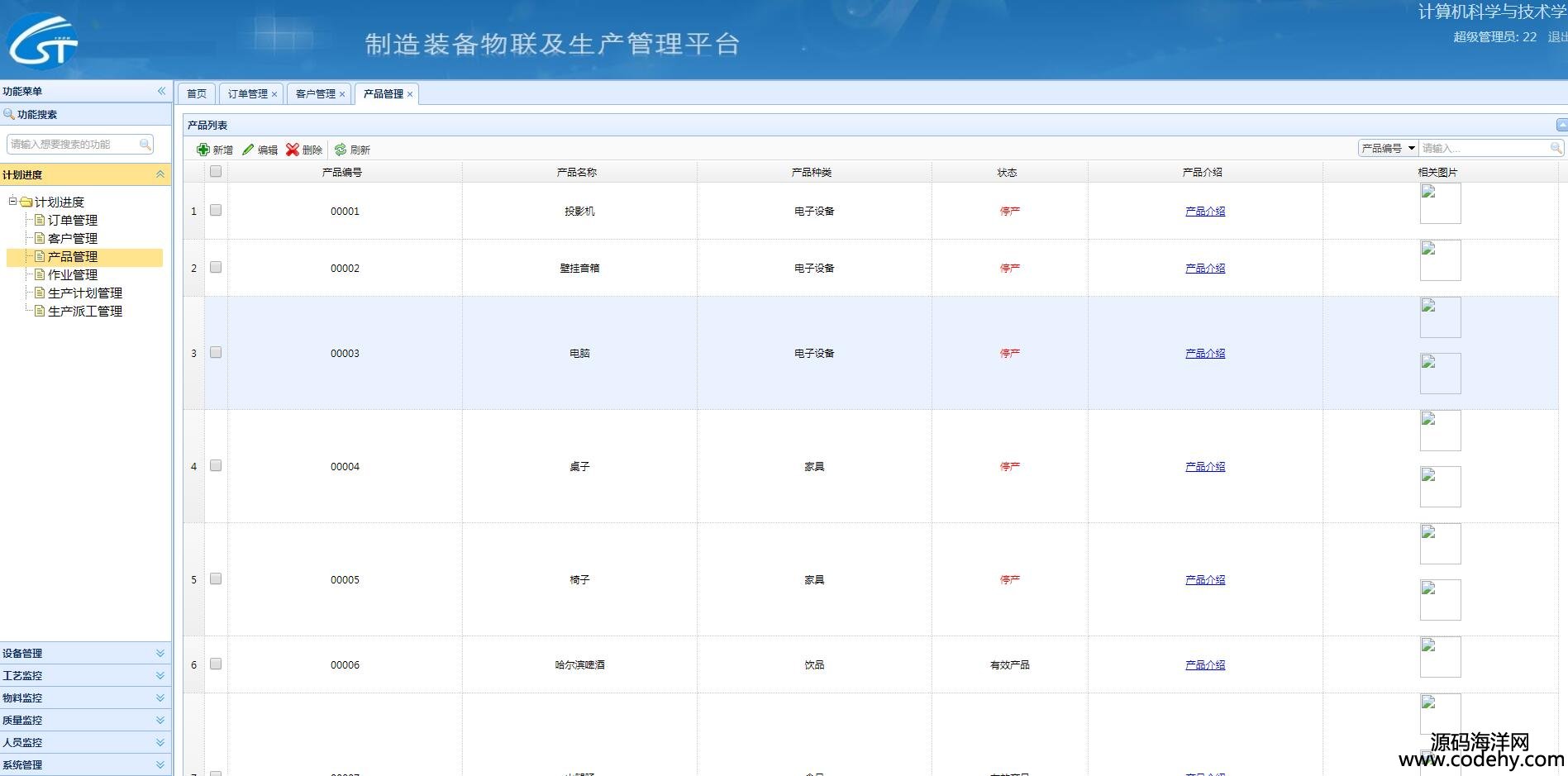Click the Refresh (刷新) icon
Image resolution: width=1568 pixels, height=776 pixels.
point(341,150)
